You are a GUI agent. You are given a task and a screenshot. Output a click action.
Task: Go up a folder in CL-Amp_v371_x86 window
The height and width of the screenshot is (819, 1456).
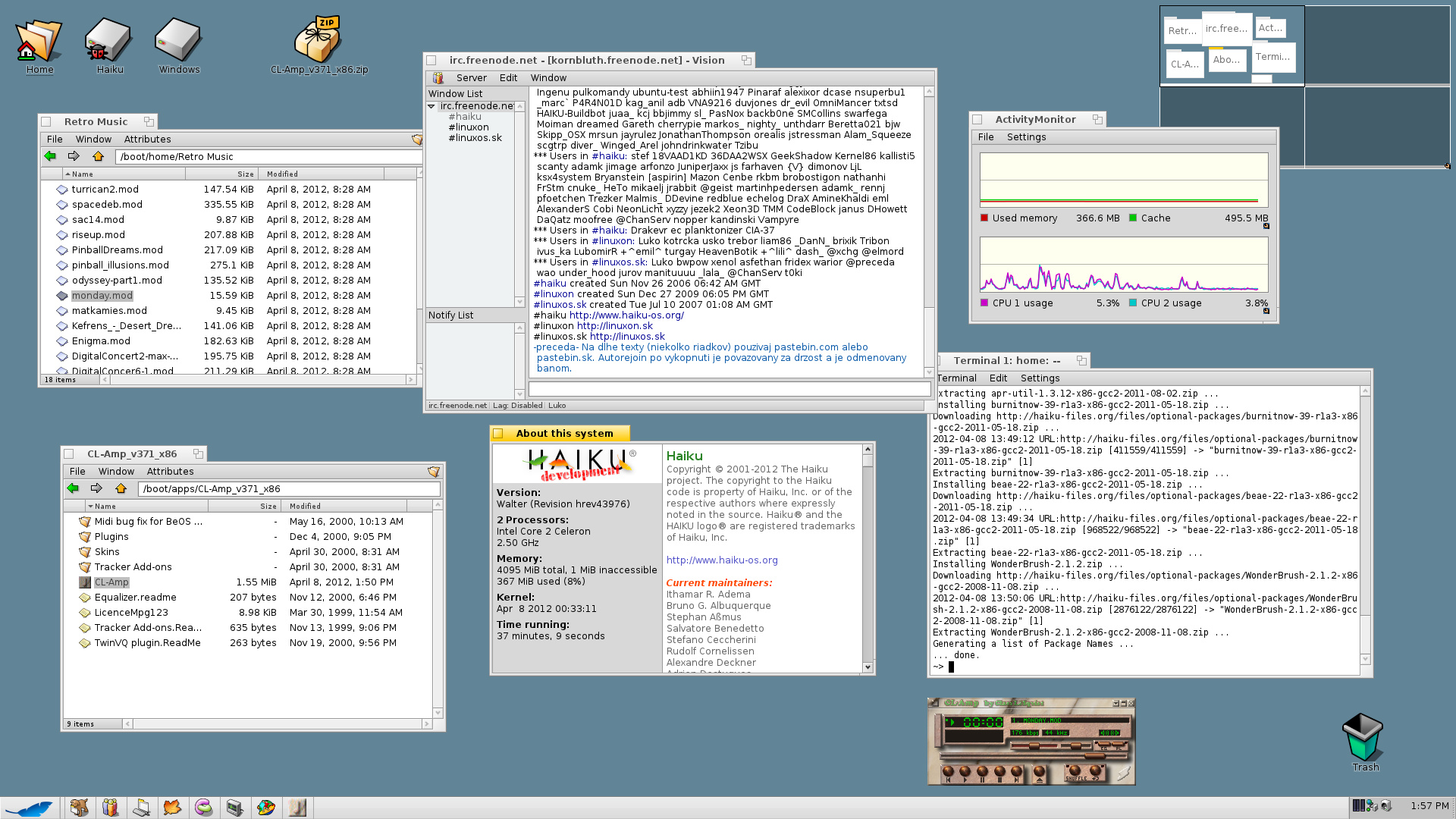point(121,488)
